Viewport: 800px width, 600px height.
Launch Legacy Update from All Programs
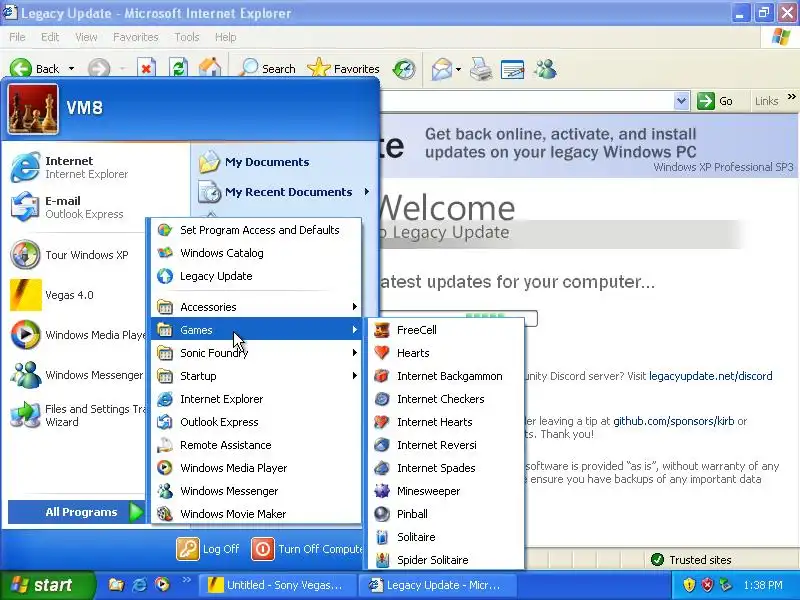(256, 276)
